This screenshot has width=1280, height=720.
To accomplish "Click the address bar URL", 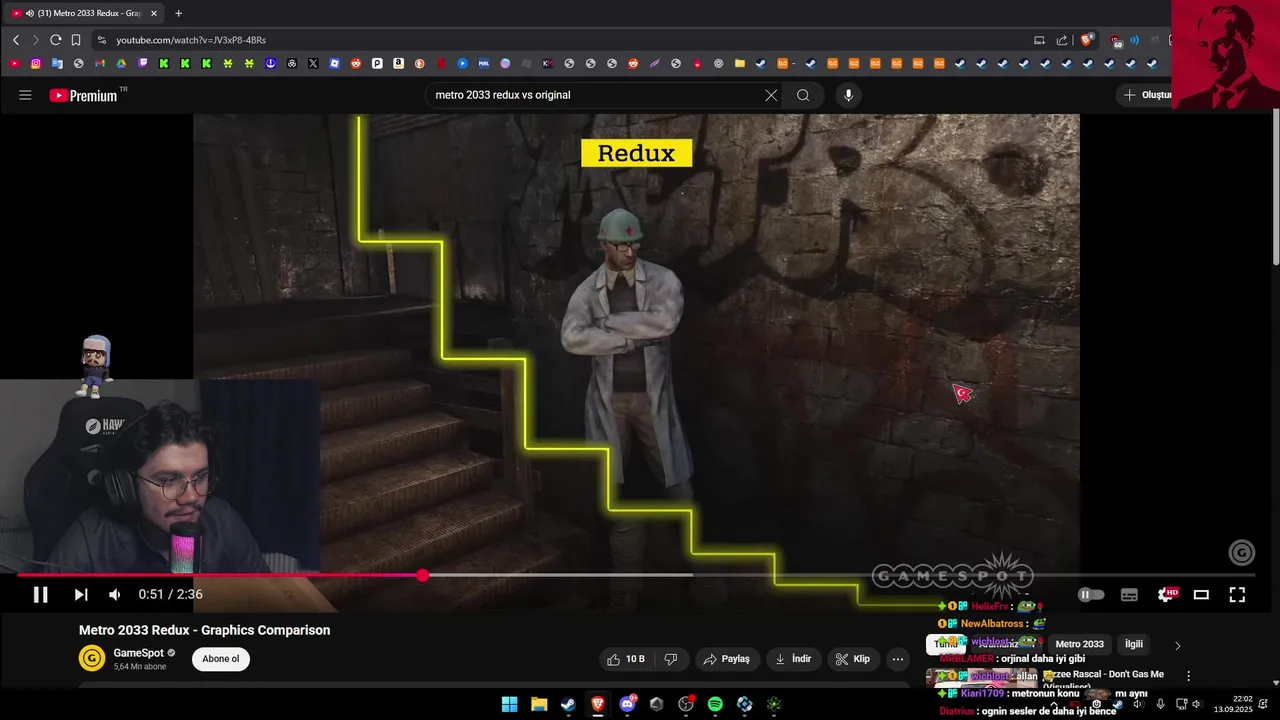I will point(191,40).
